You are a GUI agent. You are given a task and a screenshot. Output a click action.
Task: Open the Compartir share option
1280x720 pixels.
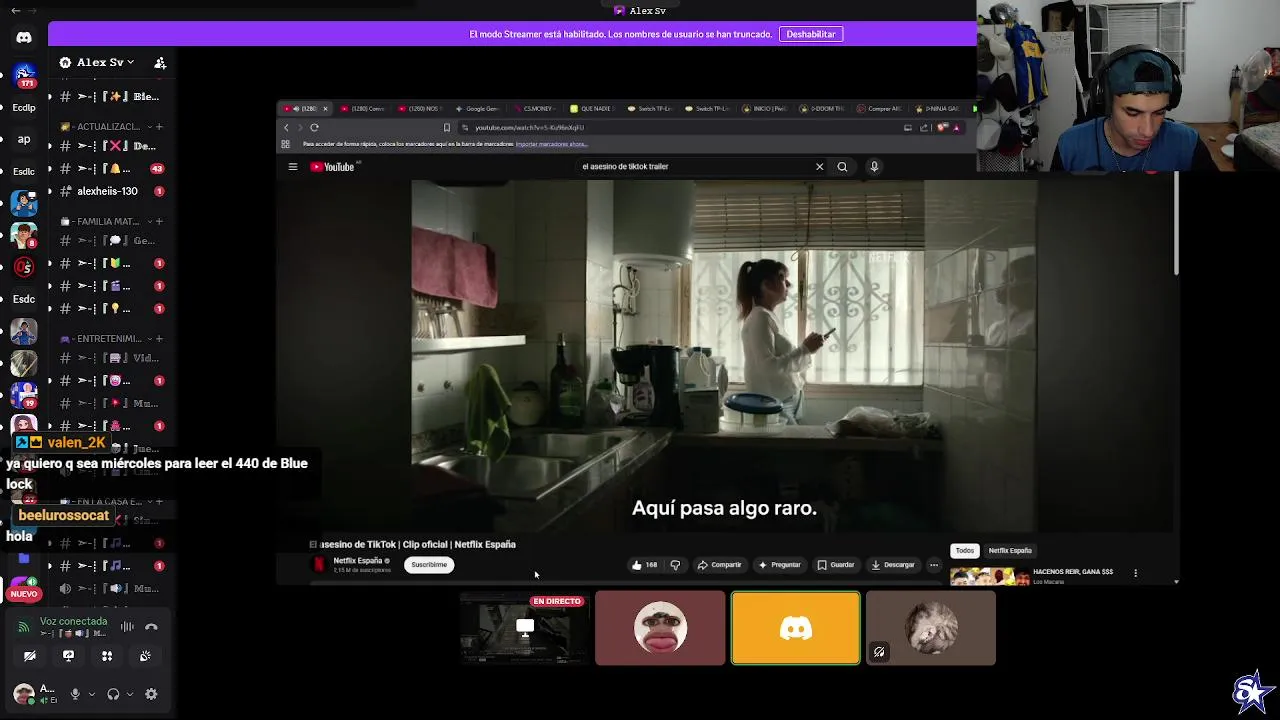coord(719,565)
